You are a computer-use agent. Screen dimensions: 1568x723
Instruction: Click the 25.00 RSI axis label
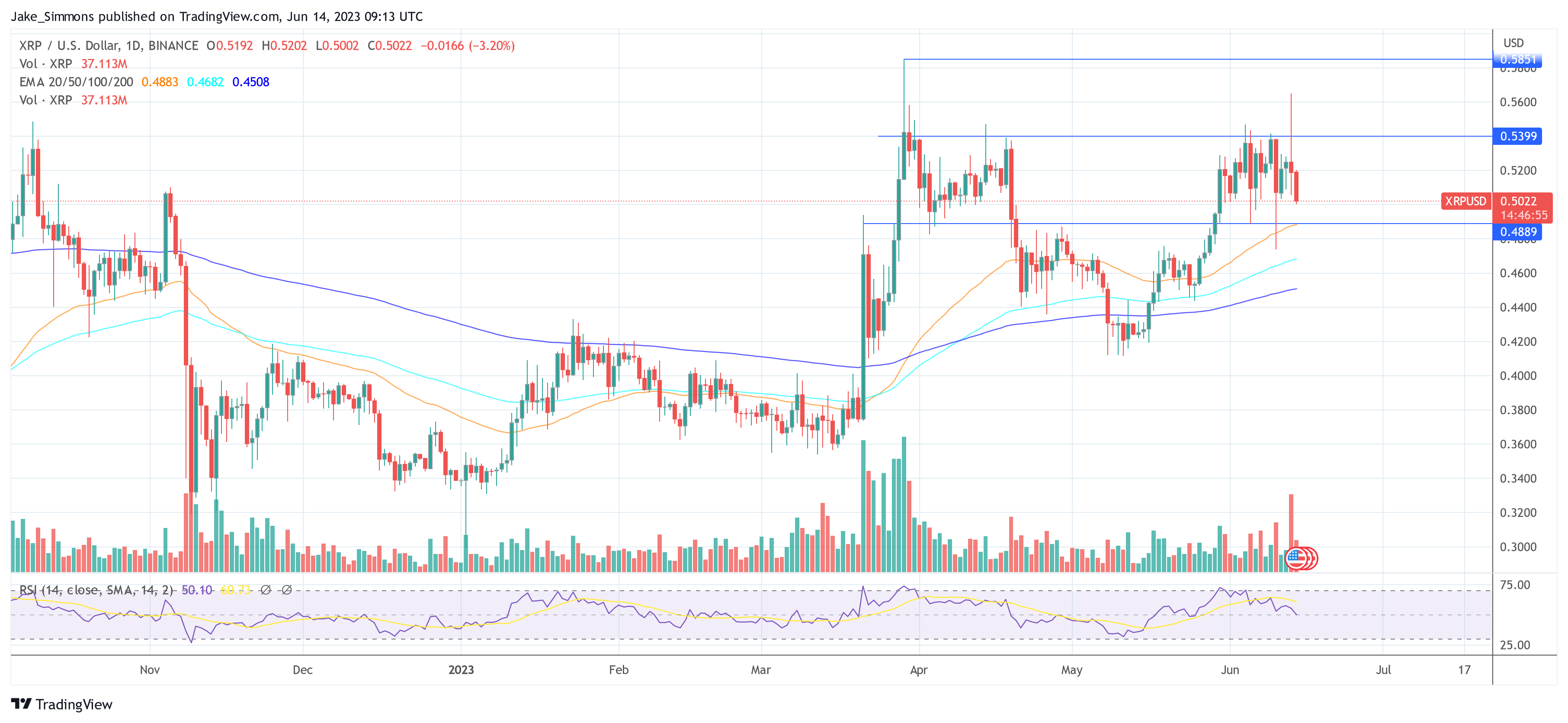click(1515, 645)
